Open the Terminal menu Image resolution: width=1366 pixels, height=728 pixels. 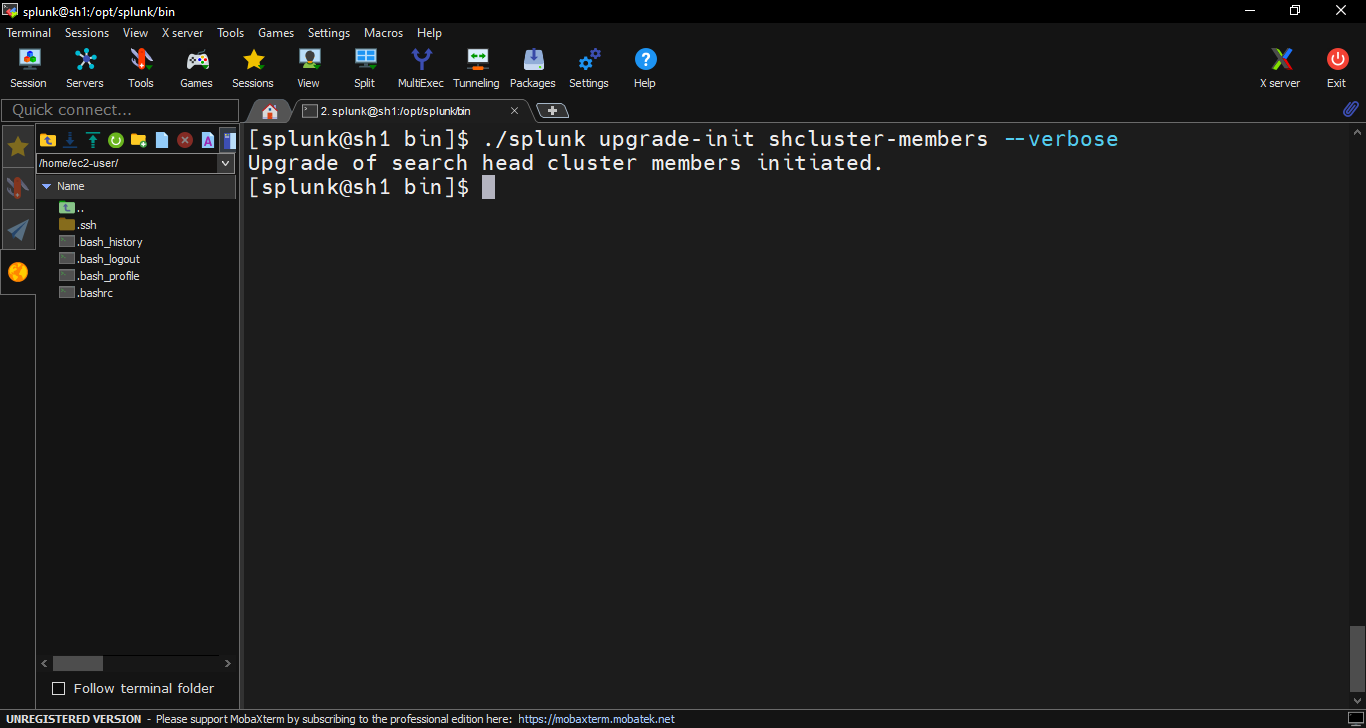coord(29,33)
